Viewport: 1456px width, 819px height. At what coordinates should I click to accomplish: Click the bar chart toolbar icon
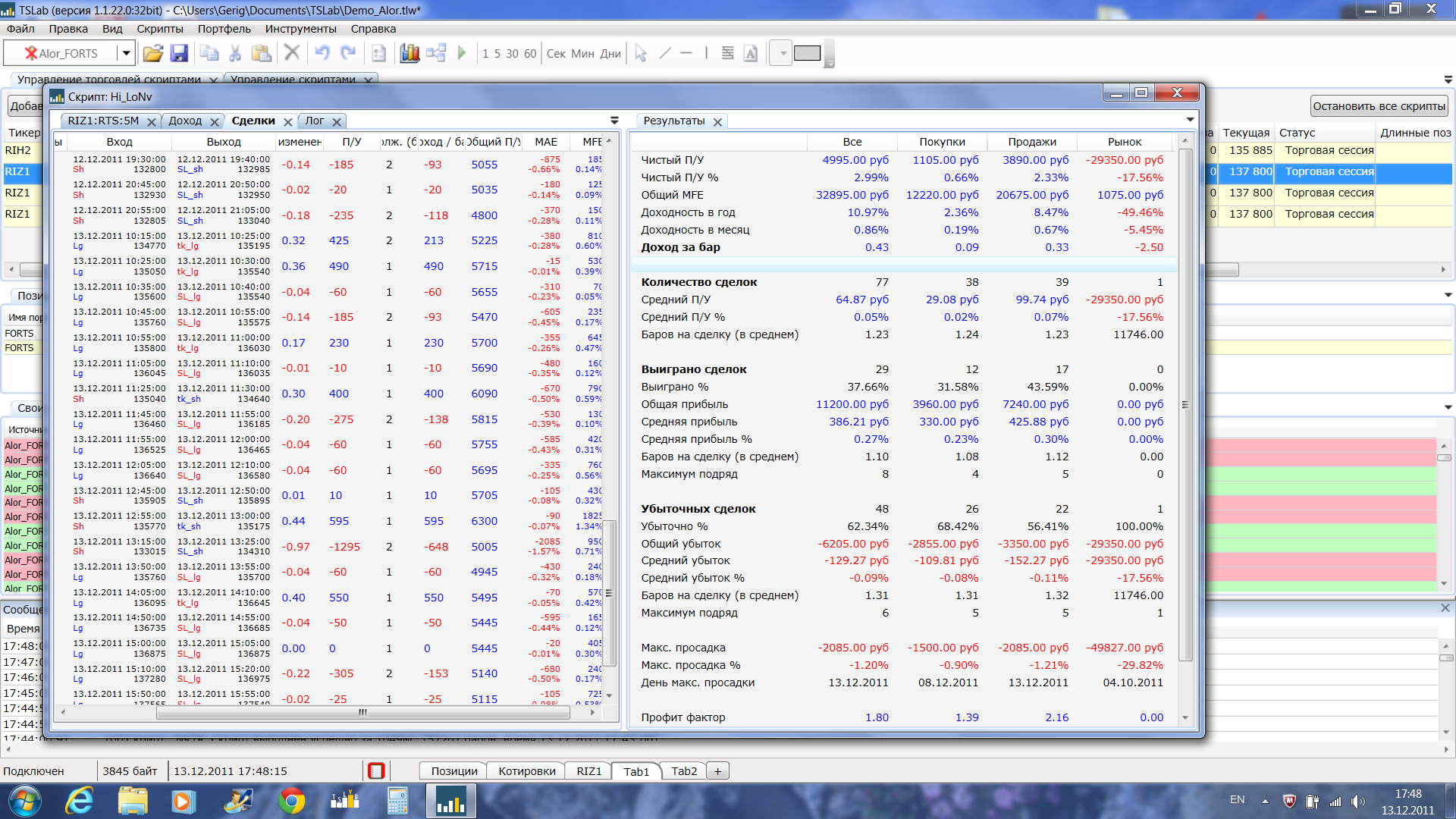click(x=409, y=53)
